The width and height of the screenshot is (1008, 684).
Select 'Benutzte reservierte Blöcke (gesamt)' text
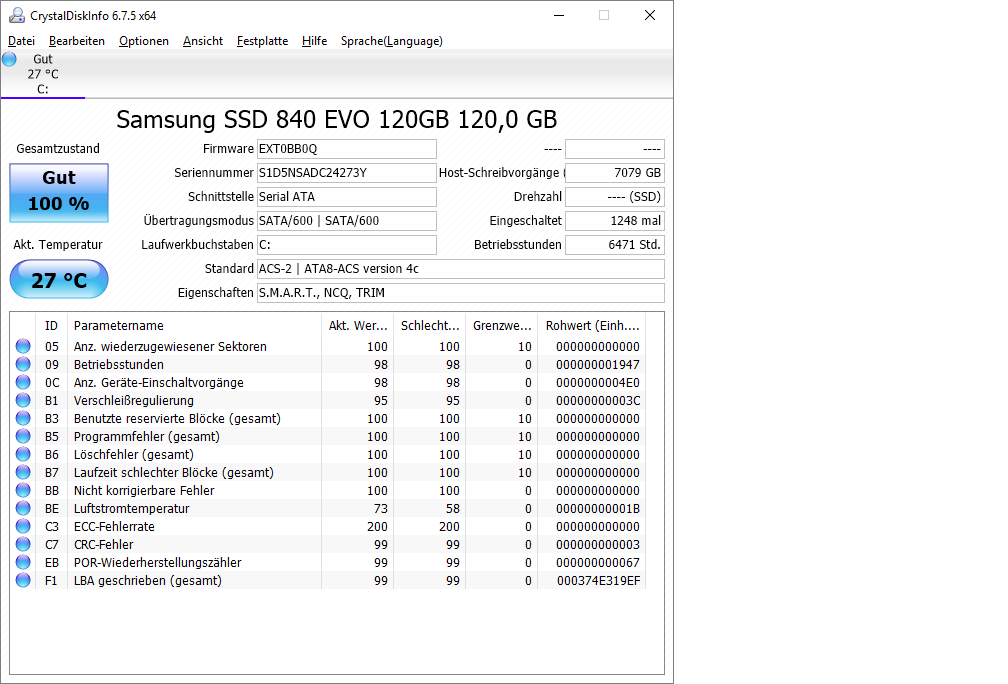177,418
